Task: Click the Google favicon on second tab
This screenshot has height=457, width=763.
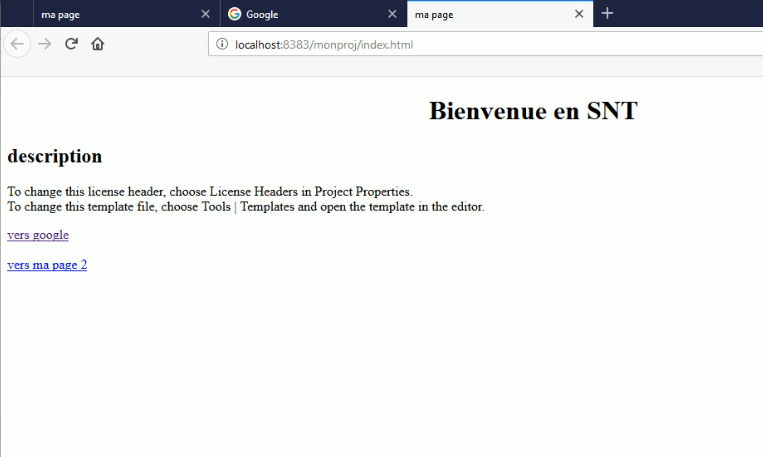Action: pos(235,14)
